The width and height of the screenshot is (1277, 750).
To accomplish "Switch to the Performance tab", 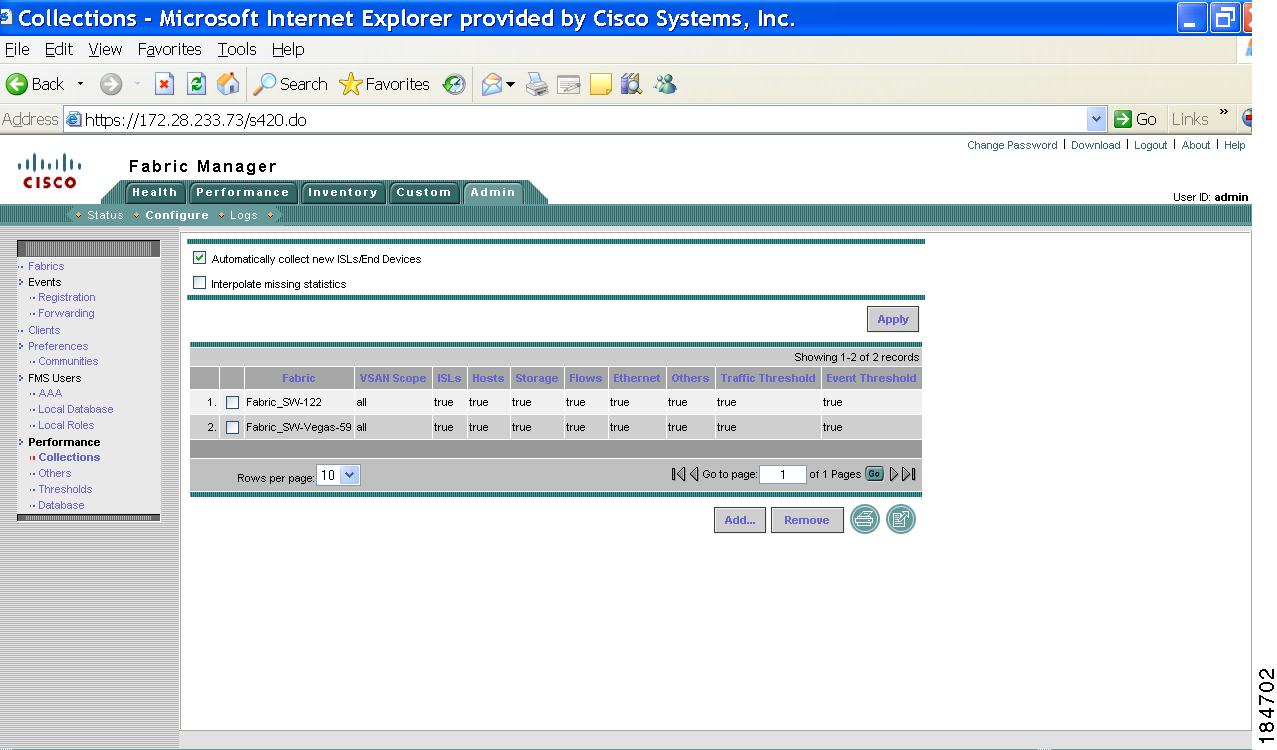I will point(242,193).
